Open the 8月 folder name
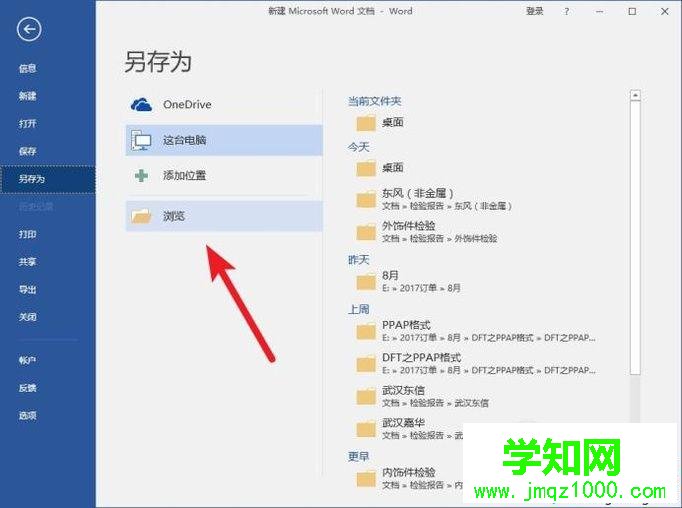This screenshot has width=682, height=508. 390,275
